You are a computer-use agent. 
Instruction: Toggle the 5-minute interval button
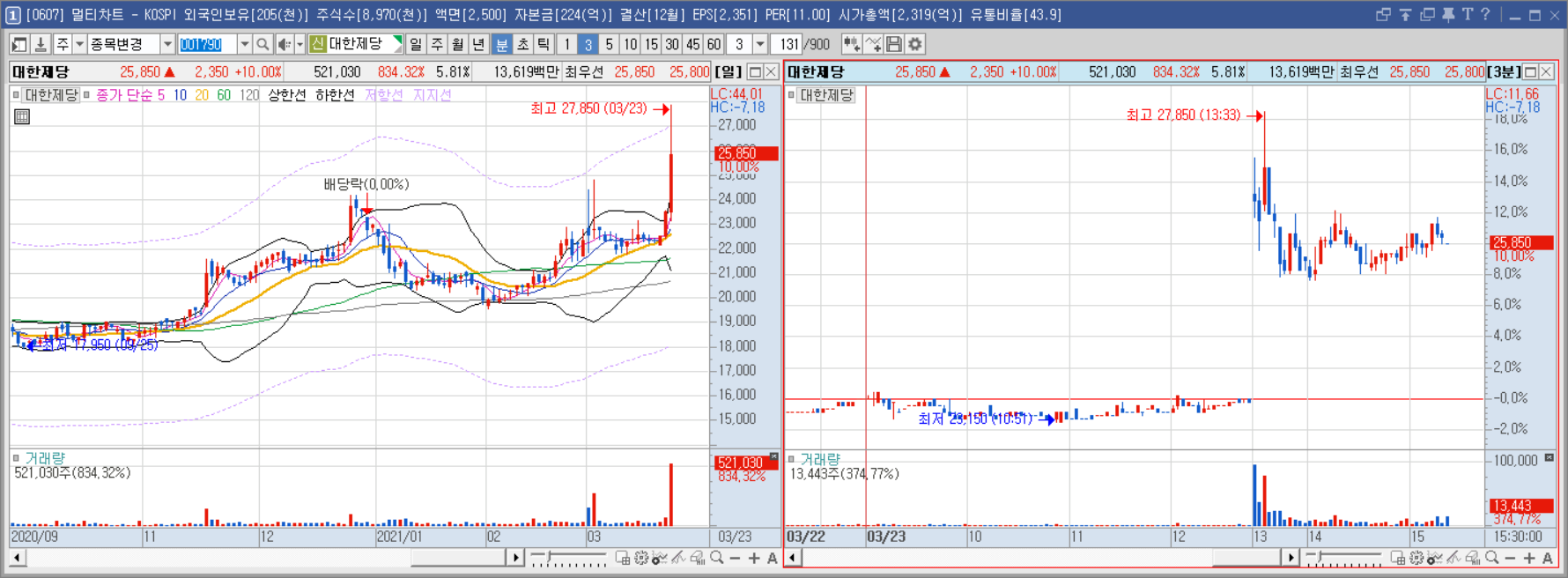[x=609, y=44]
